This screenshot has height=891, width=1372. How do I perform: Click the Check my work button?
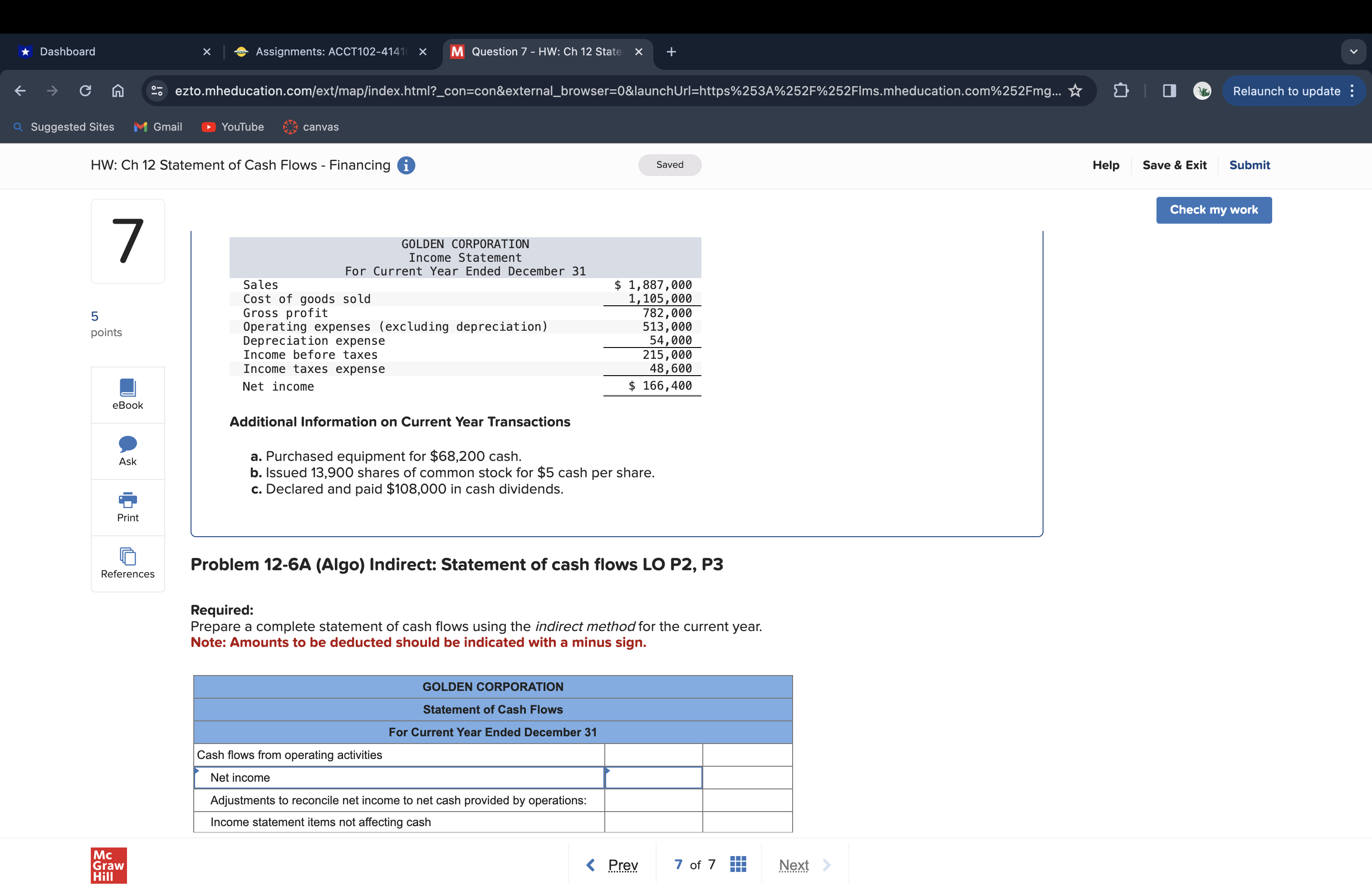coord(1214,211)
